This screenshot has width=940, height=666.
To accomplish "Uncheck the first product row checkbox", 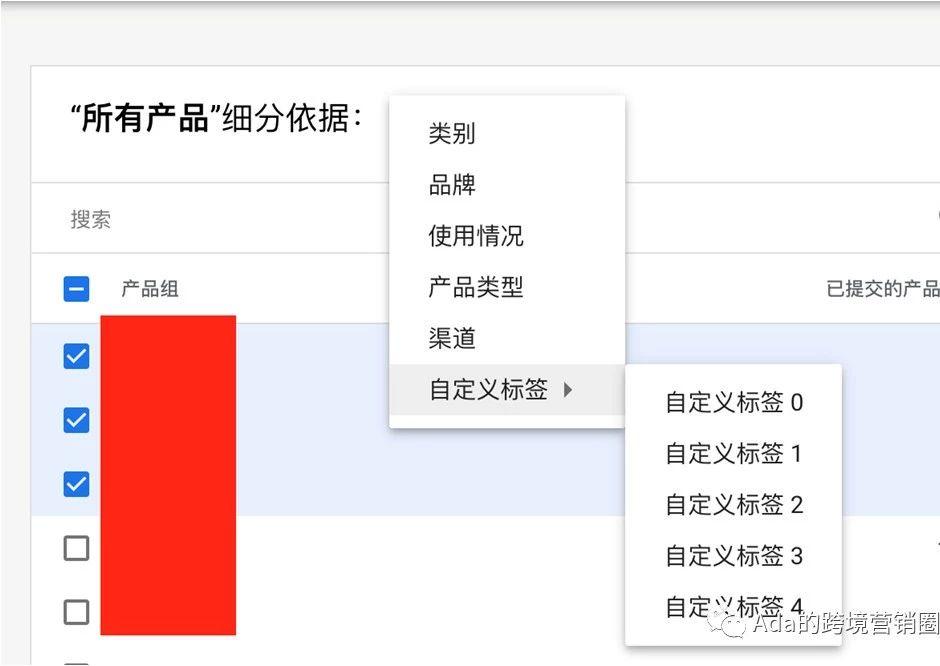I will click(76, 355).
